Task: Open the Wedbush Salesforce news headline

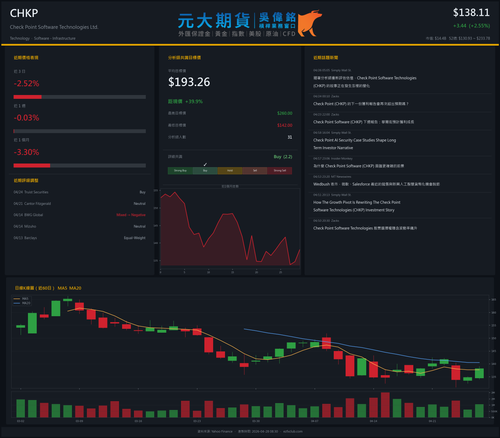Action: pyautogui.click(x=376, y=184)
